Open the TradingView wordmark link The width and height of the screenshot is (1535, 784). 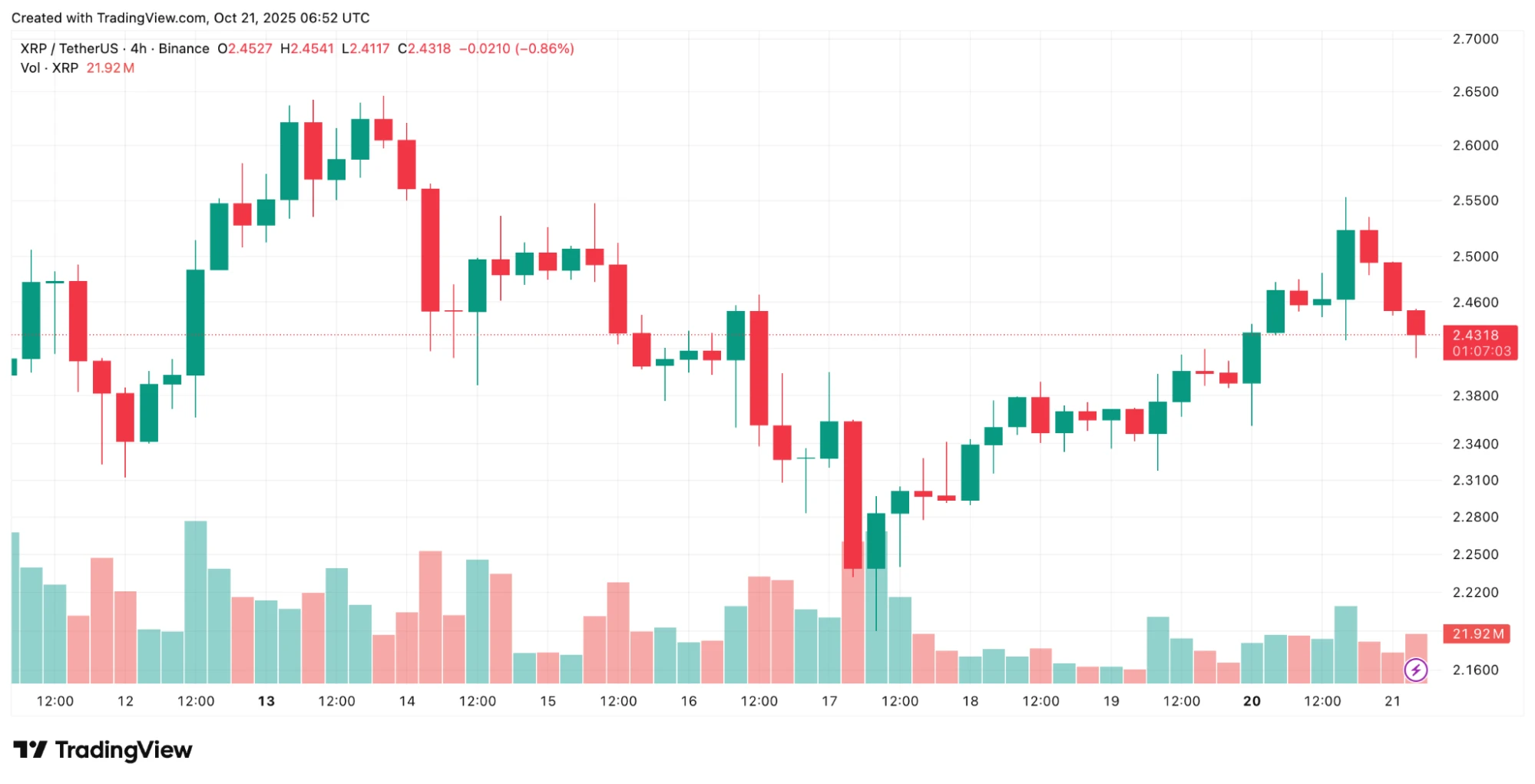pos(124,750)
